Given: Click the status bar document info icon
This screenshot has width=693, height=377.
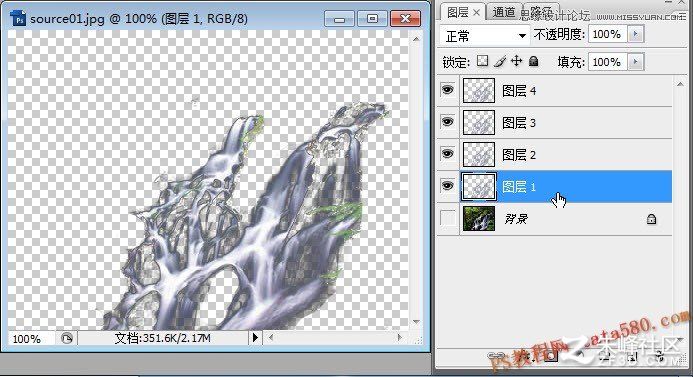Looking at the screenshot, I should click(67, 339).
